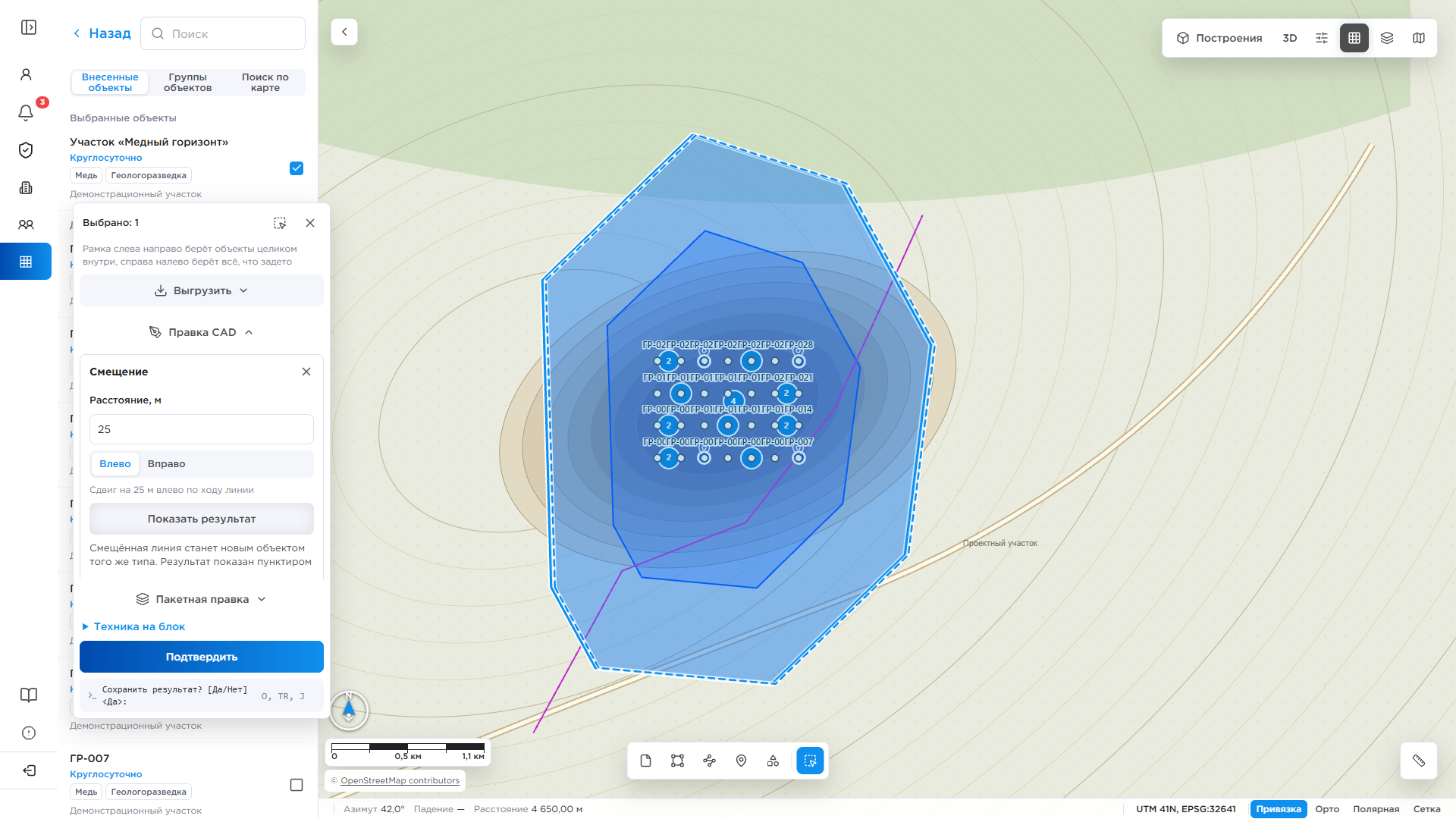Toggle the Привязка snap mode
This screenshot has height=819, width=1456.
pos(1279,809)
